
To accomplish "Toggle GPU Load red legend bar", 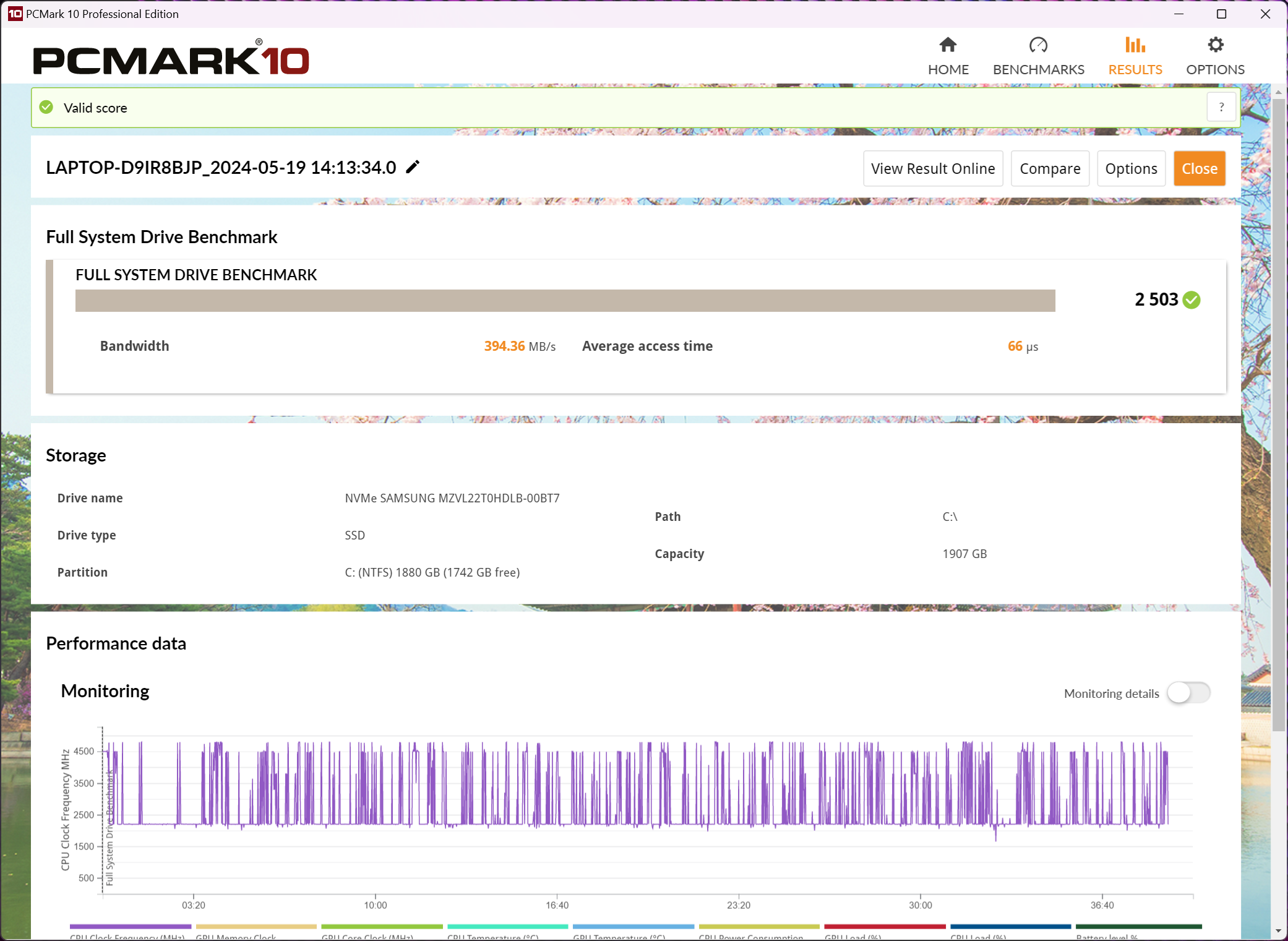I will point(885,927).
